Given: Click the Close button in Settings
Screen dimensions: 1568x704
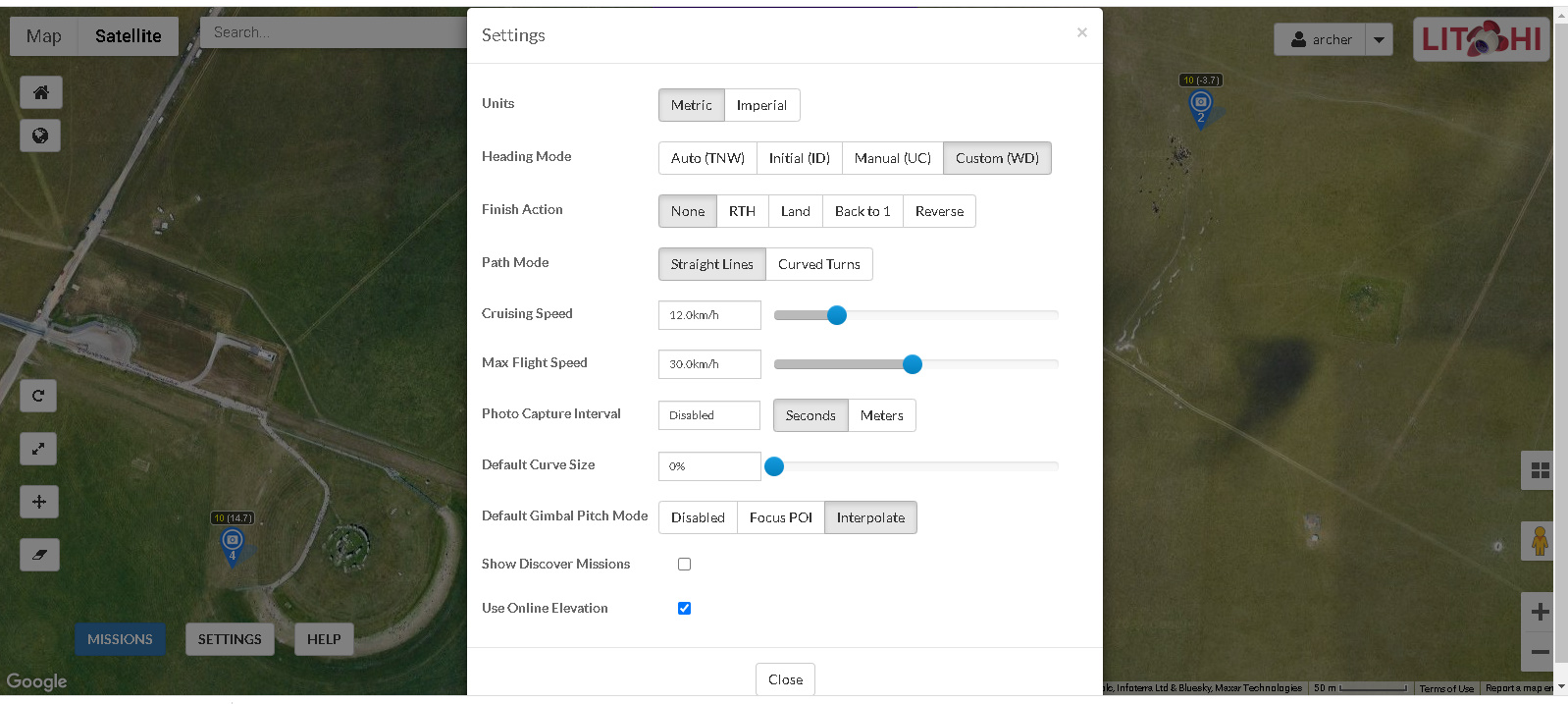Looking at the screenshot, I should (785, 679).
